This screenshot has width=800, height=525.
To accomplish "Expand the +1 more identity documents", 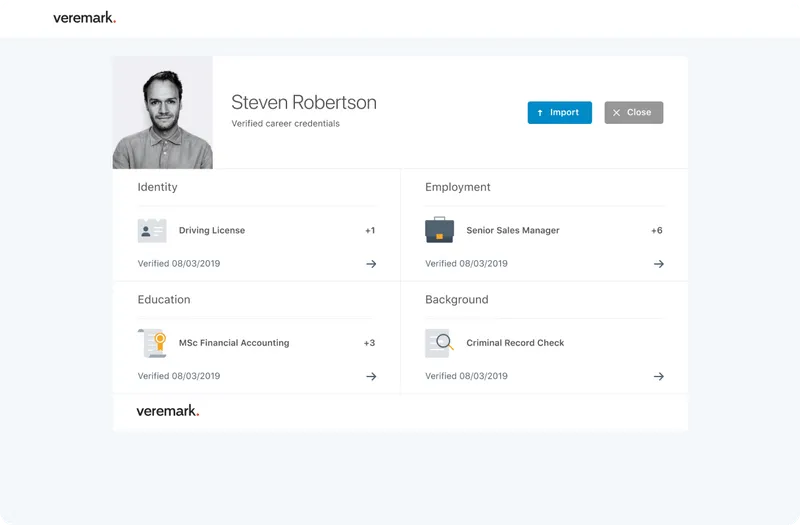I will [x=370, y=231].
